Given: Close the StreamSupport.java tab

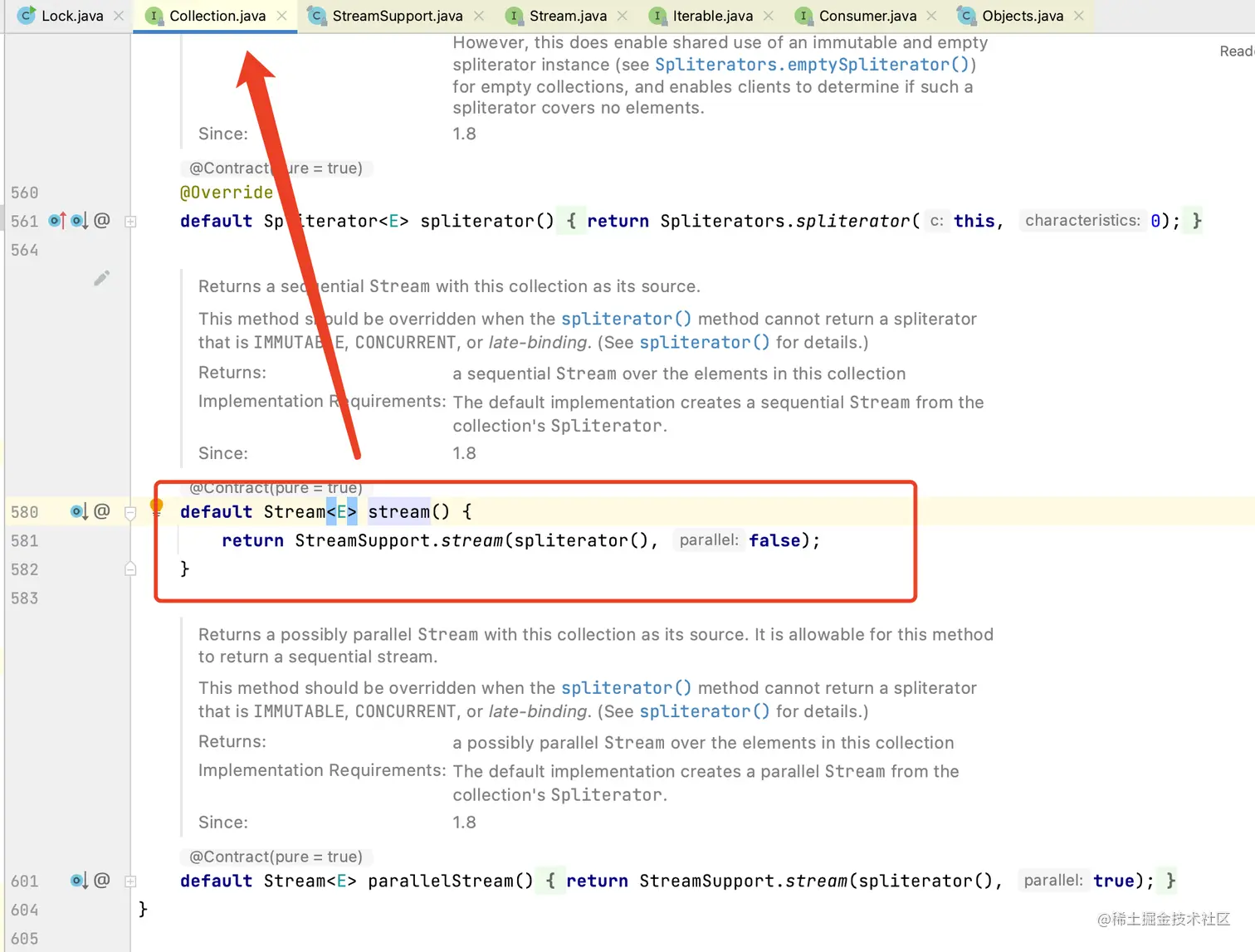Looking at the screenshot, I should point(479,16).
